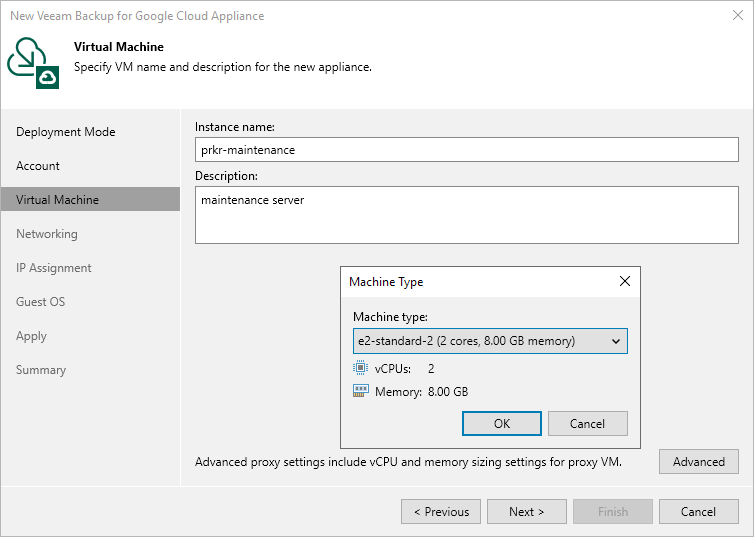Close the New Veeam Backup appliance wizard window
This screenshot has width=754, height=537.
738,15
